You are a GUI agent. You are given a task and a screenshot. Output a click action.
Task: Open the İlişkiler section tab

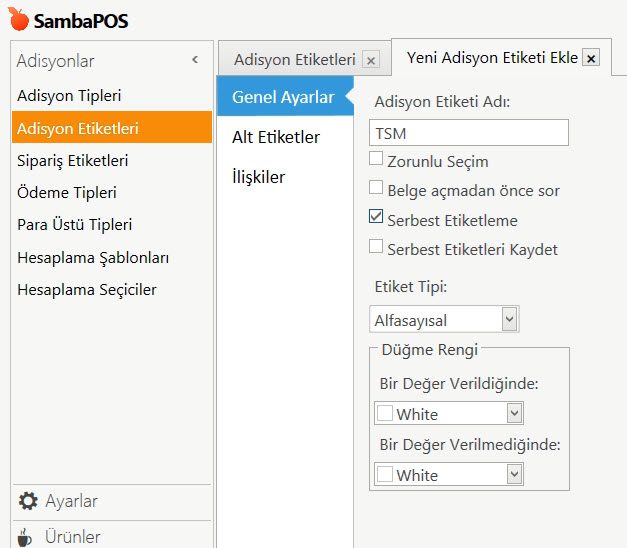point(258,177)
